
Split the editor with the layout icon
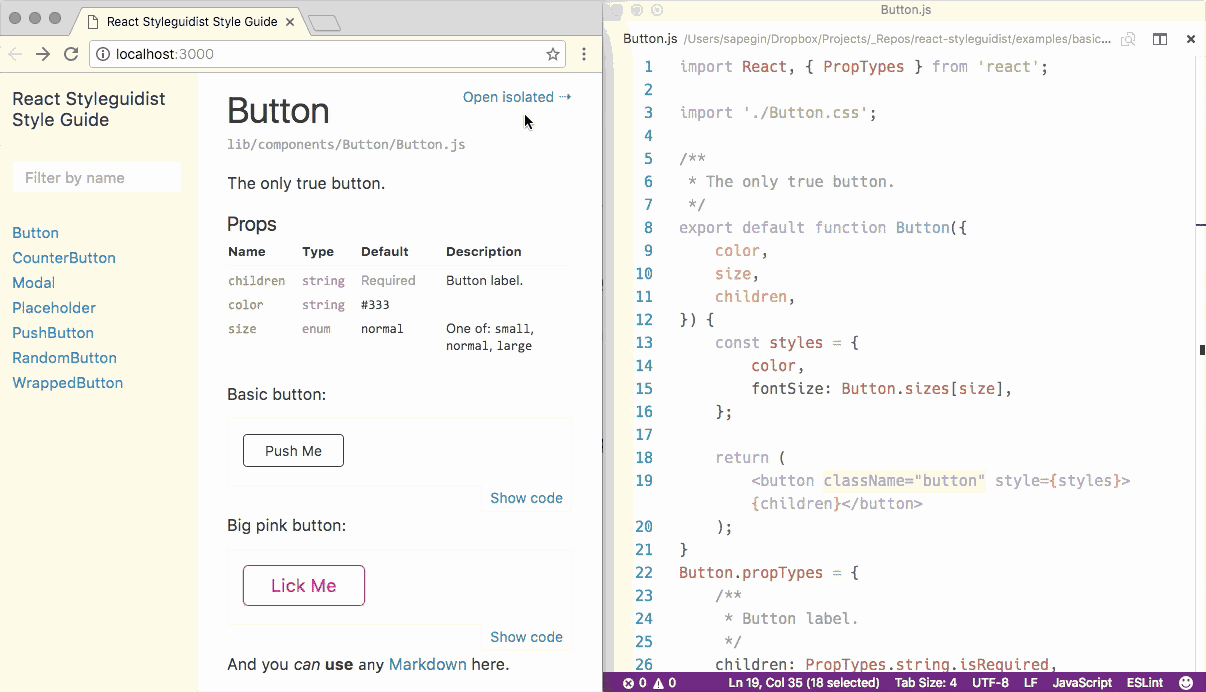pyautogui.click(x=1160, y=39)
